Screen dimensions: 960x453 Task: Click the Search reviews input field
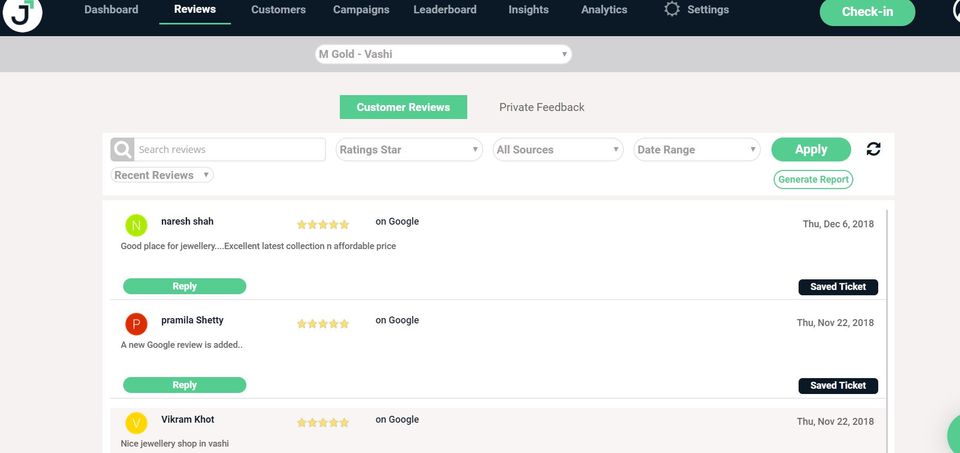pos(229,150)
